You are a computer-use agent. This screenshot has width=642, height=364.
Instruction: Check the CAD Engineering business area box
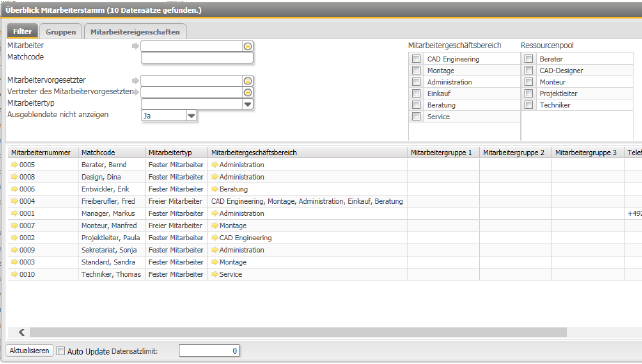tap(416, 59)
